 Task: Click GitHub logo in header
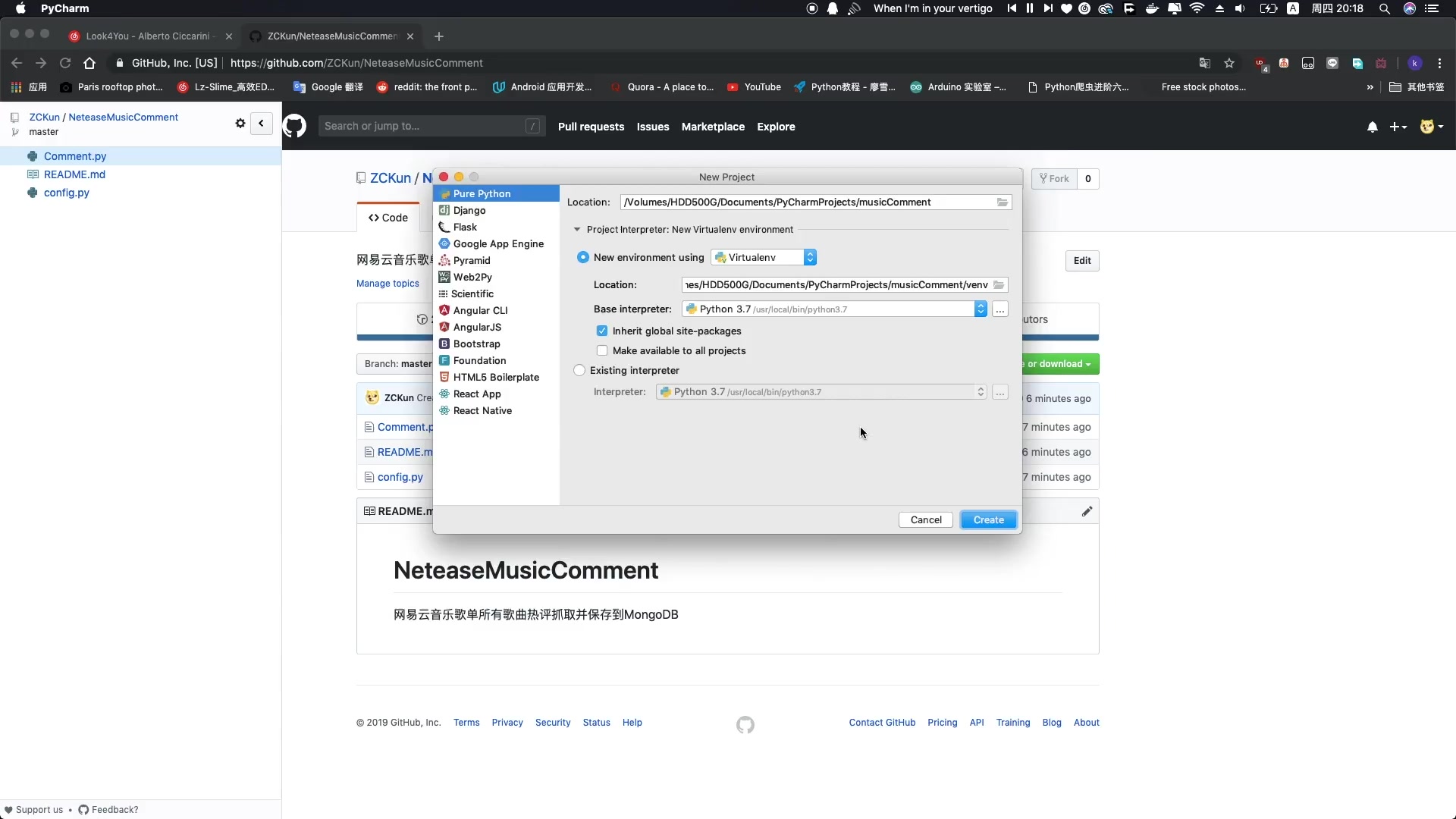(295, 126)
